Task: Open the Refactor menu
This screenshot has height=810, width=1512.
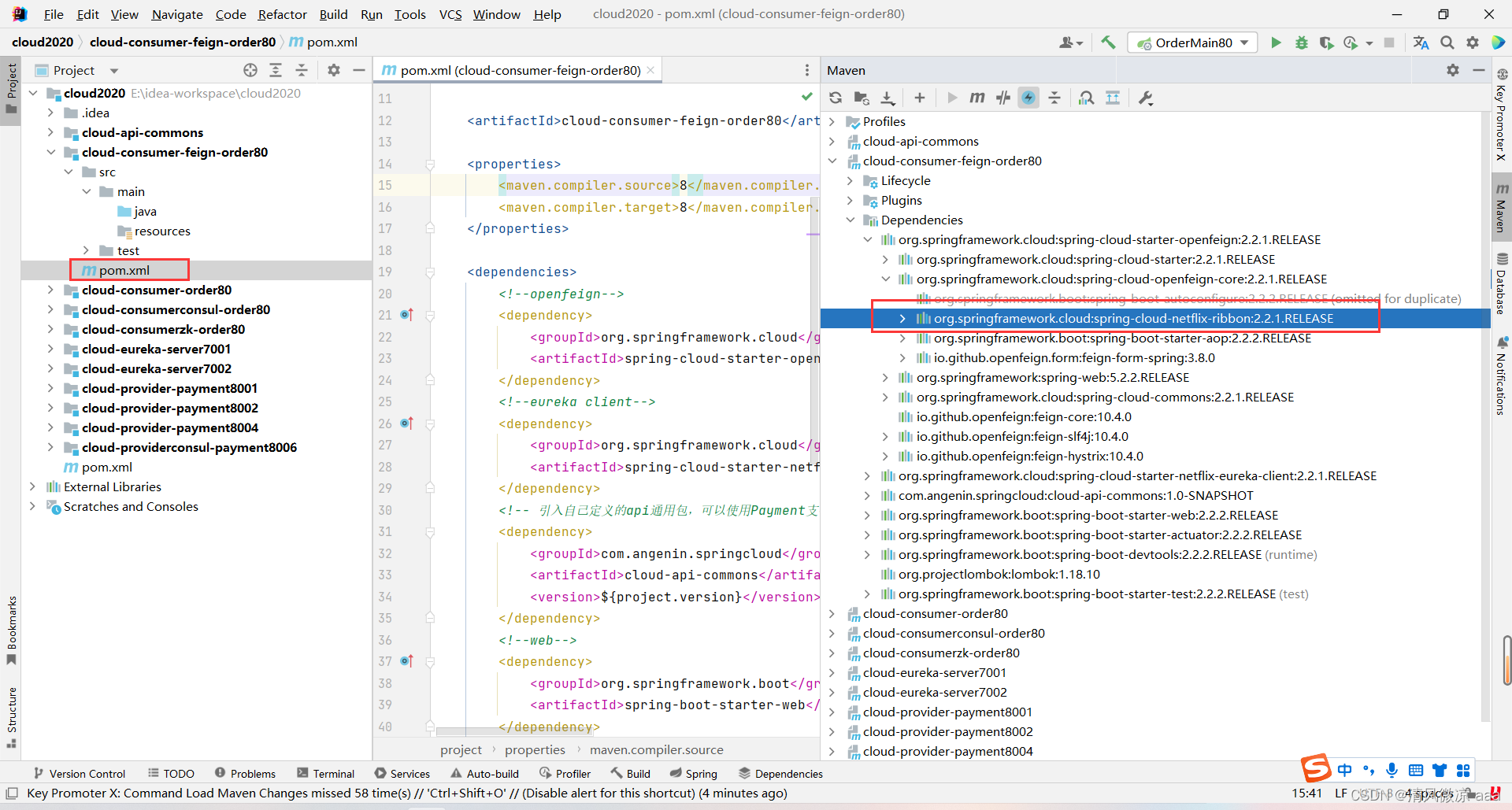Action: [x=282, y=14]
